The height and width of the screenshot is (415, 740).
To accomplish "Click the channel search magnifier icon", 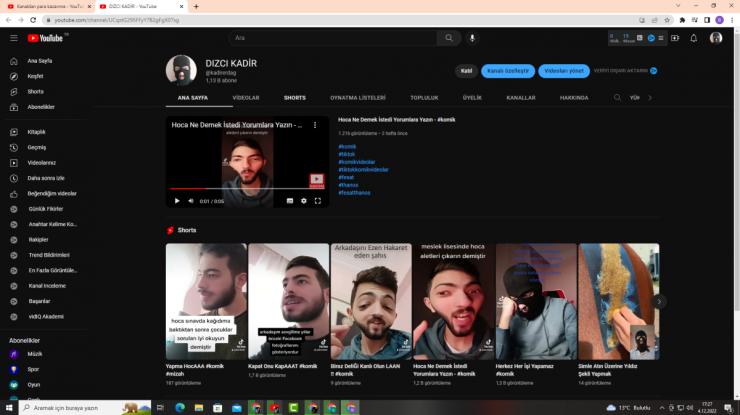I will (617, 97).
